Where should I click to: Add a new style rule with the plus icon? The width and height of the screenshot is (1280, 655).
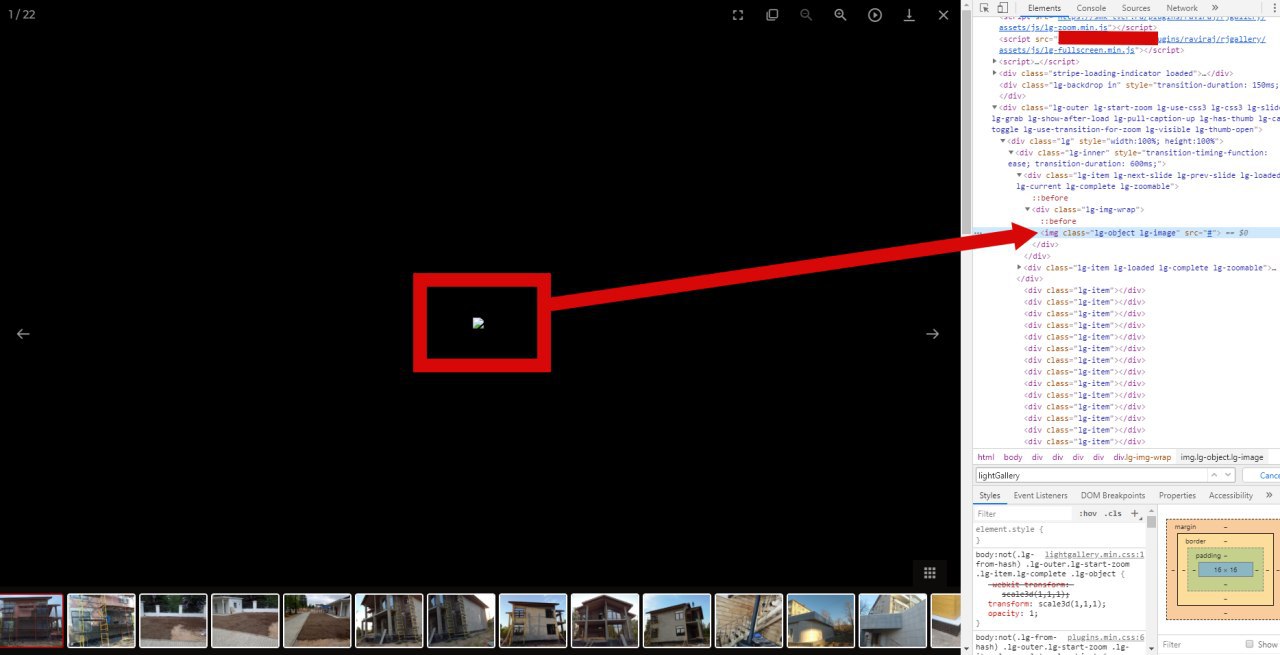point(1135,514)
